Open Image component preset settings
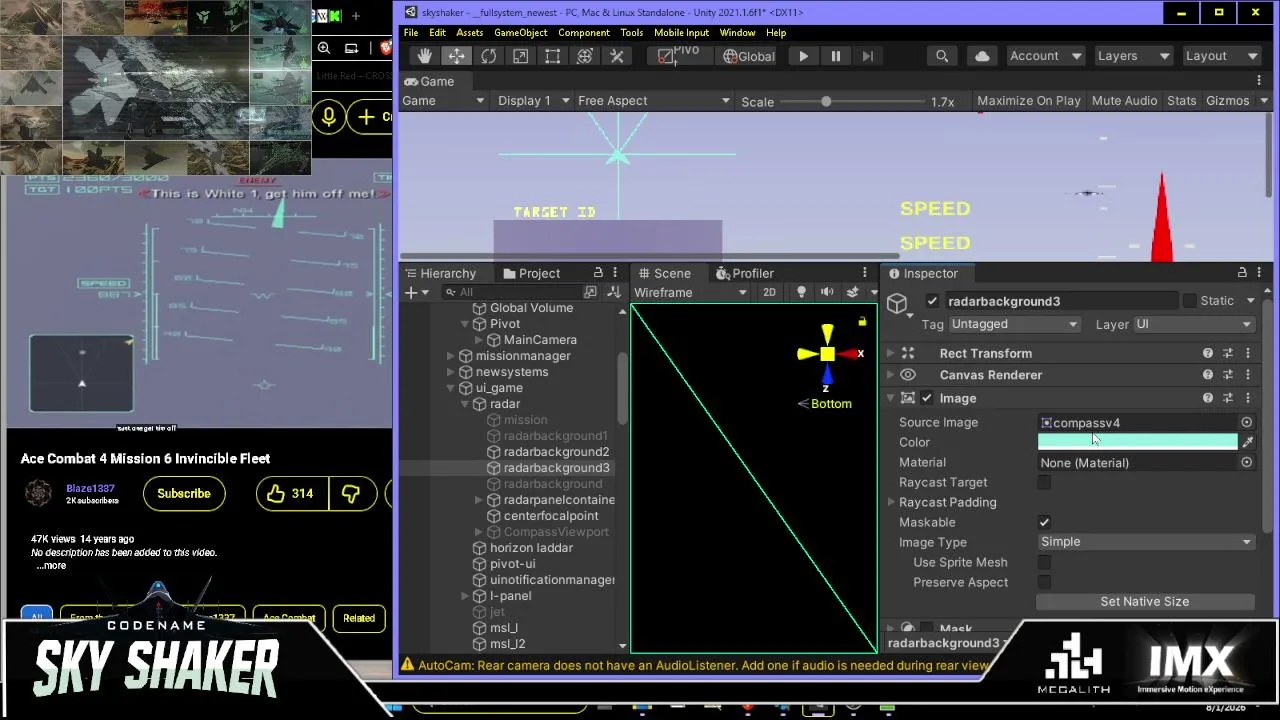The image size is (1280, 720). pos(1228,398)
